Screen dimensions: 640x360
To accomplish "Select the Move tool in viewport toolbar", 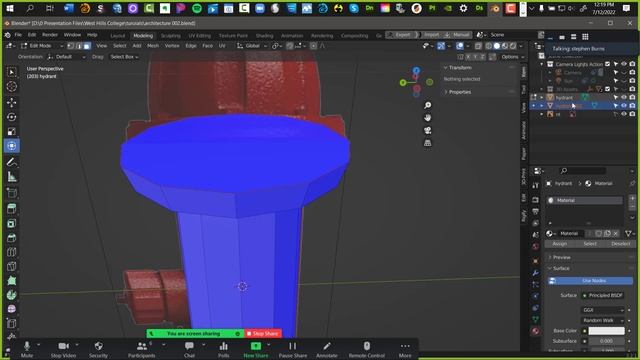I will click(12, 102).
